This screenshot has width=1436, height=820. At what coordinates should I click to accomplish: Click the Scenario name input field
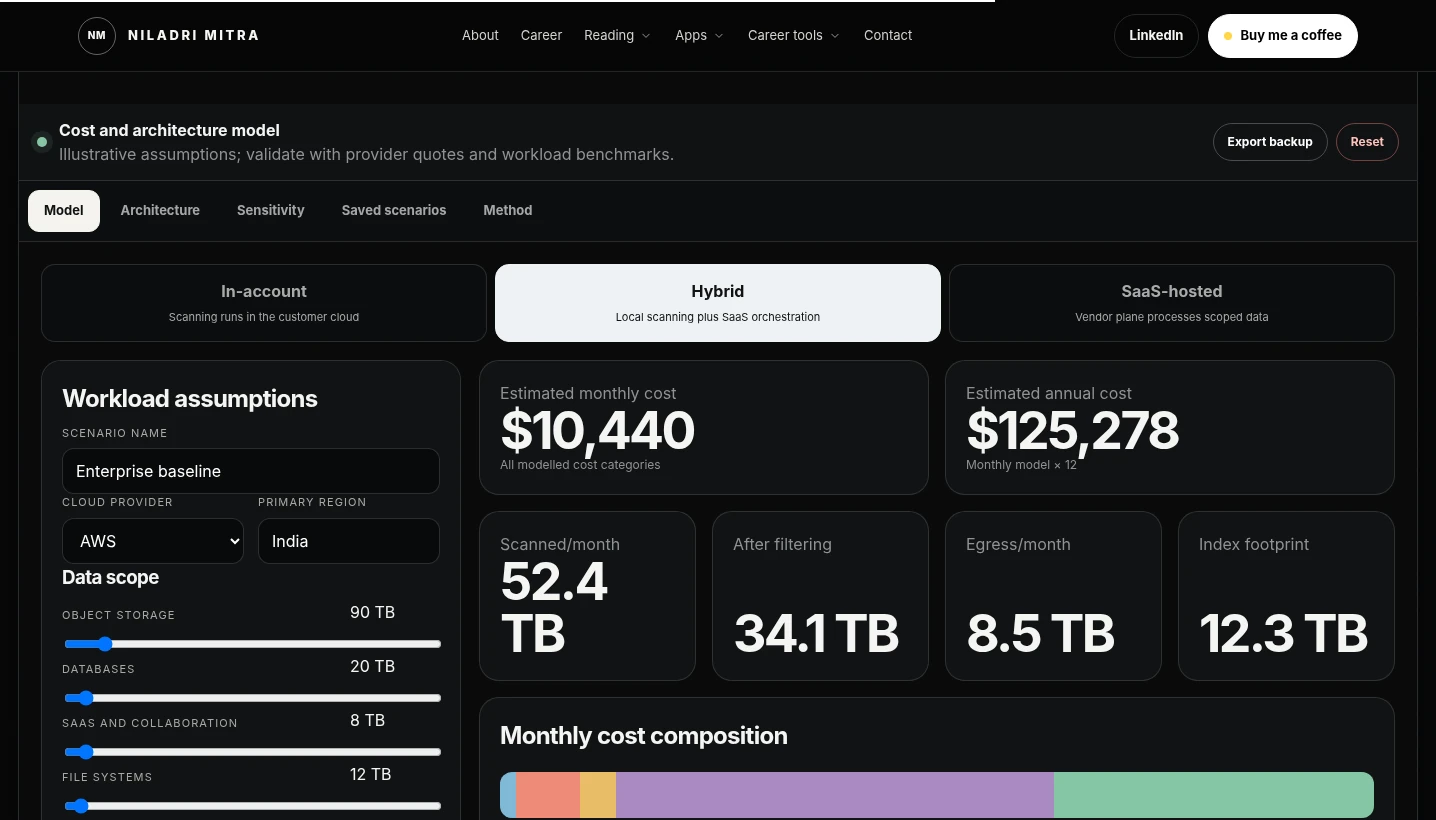[x=251, y=471]
